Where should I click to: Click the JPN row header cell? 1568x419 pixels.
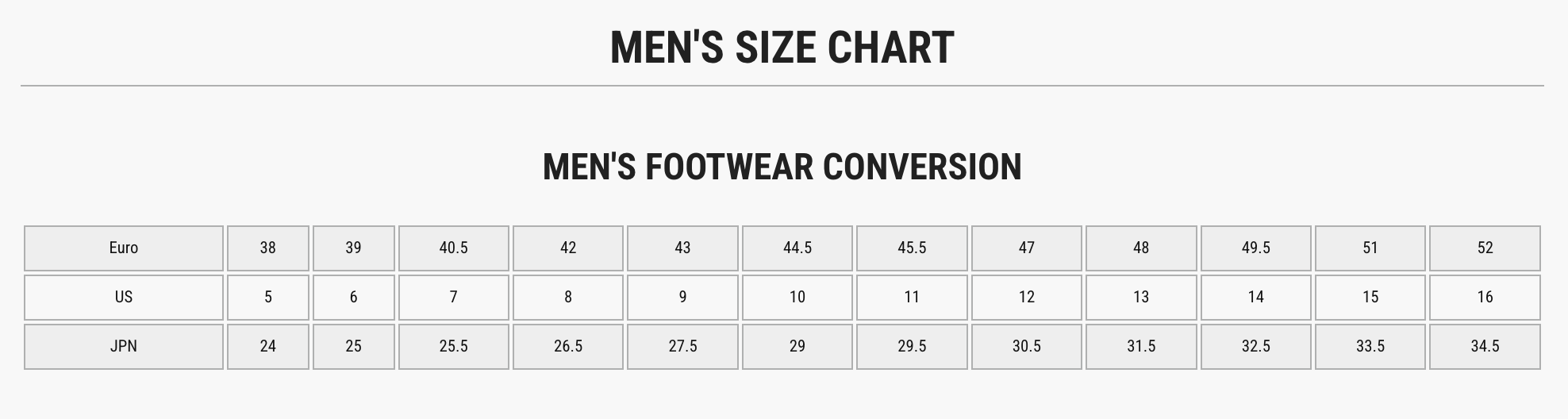coord(124,347)
